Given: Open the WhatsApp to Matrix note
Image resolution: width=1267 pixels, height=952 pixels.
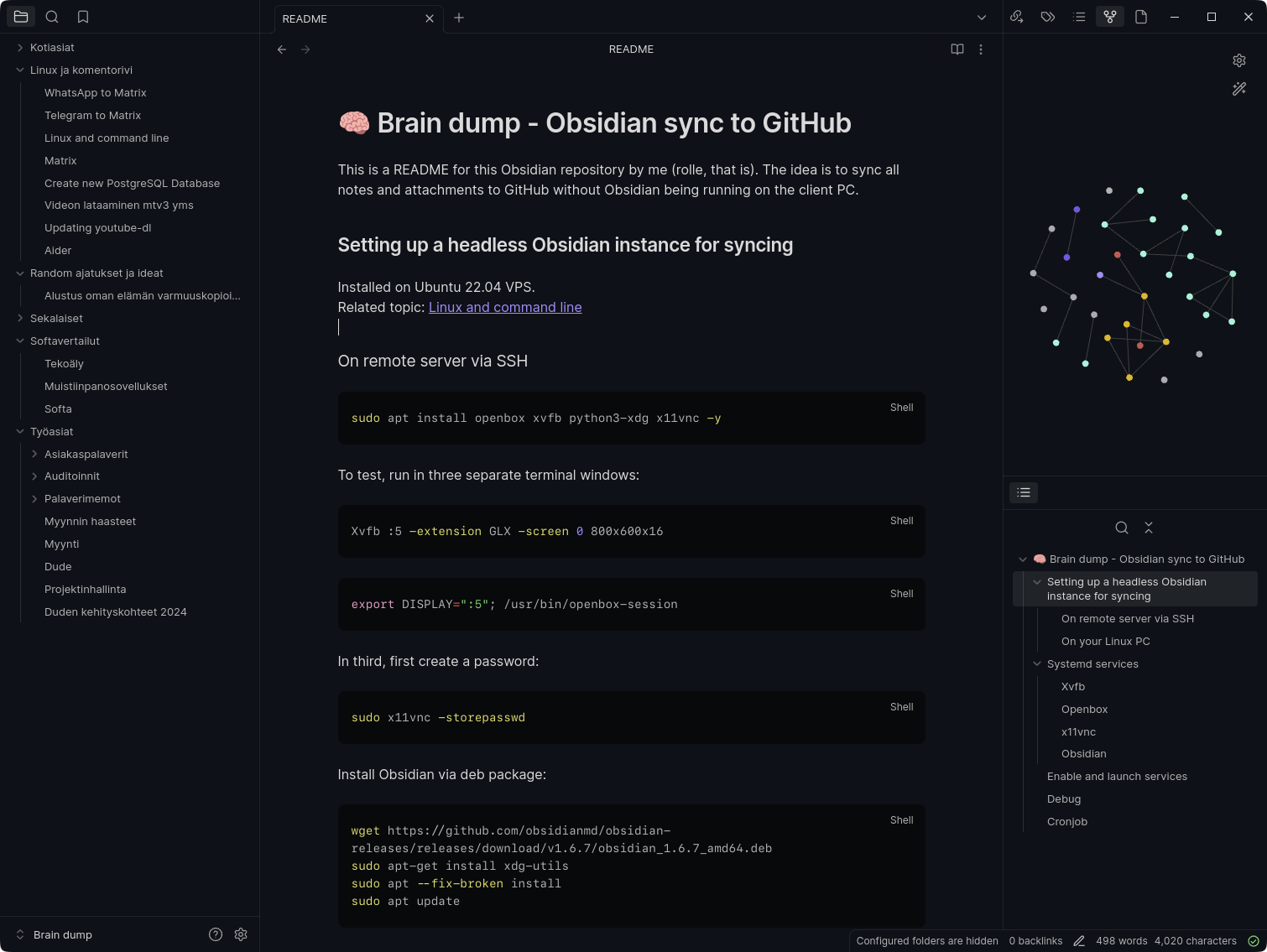Looking at the screenshot, I should click(x=96, y=93).
